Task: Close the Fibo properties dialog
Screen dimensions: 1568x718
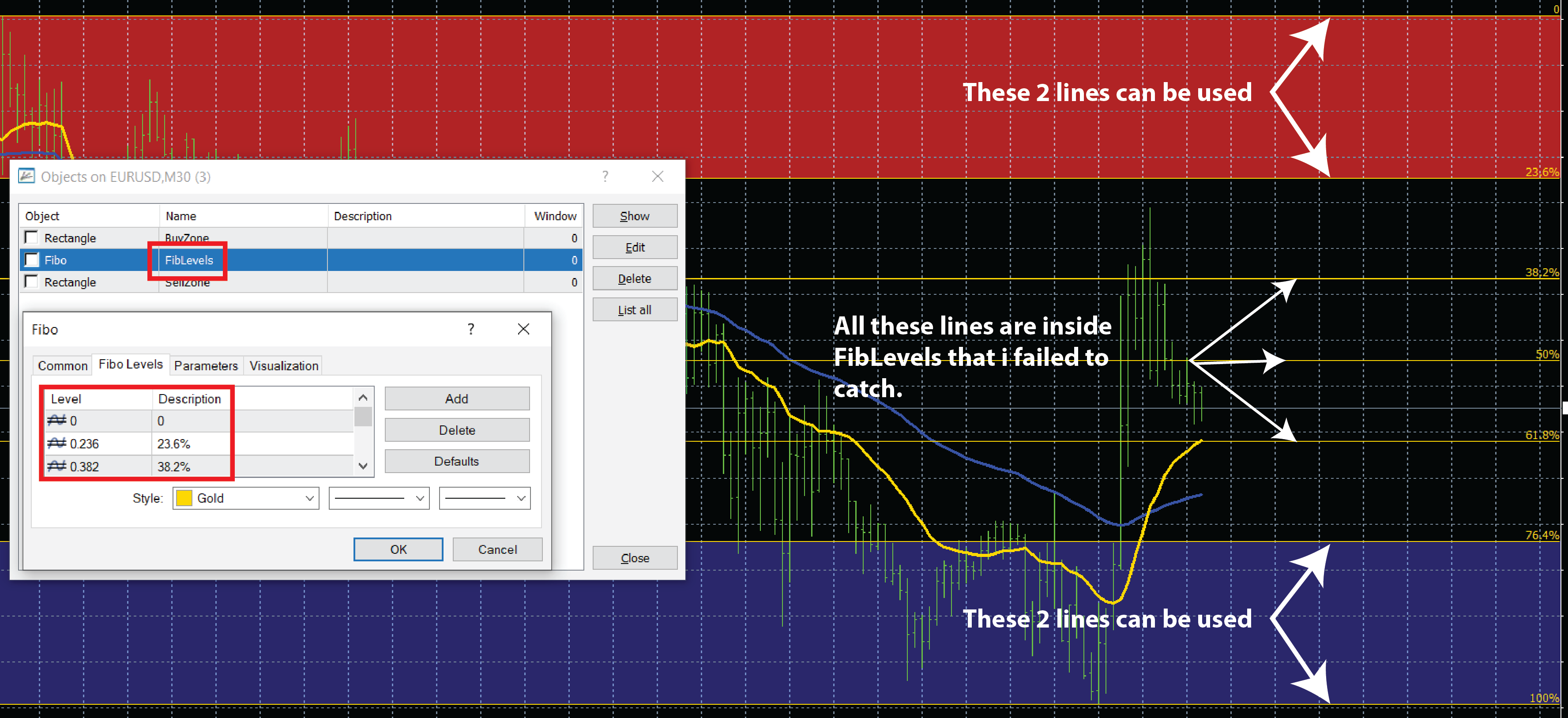Action: click(523, 329)
